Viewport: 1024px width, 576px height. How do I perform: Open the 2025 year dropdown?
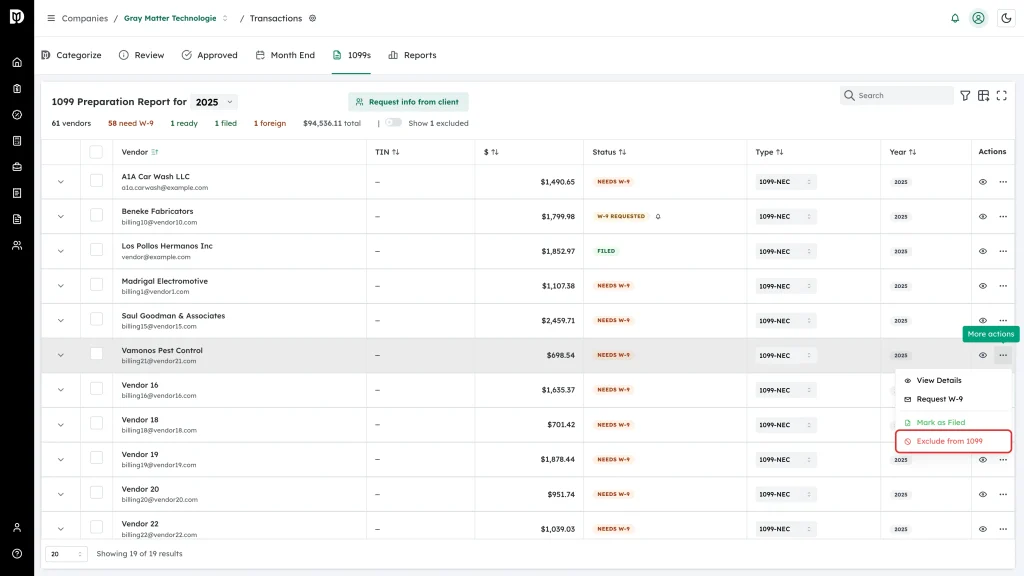[214, 102]
